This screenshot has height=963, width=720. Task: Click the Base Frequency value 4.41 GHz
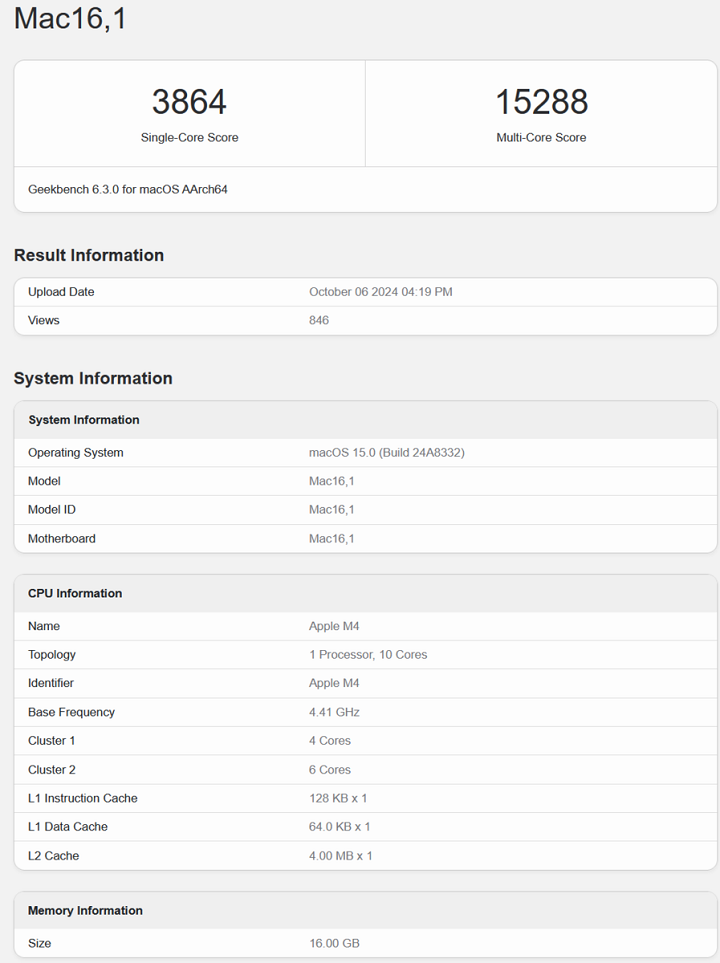pyautogui.click(x=334, y=712)
